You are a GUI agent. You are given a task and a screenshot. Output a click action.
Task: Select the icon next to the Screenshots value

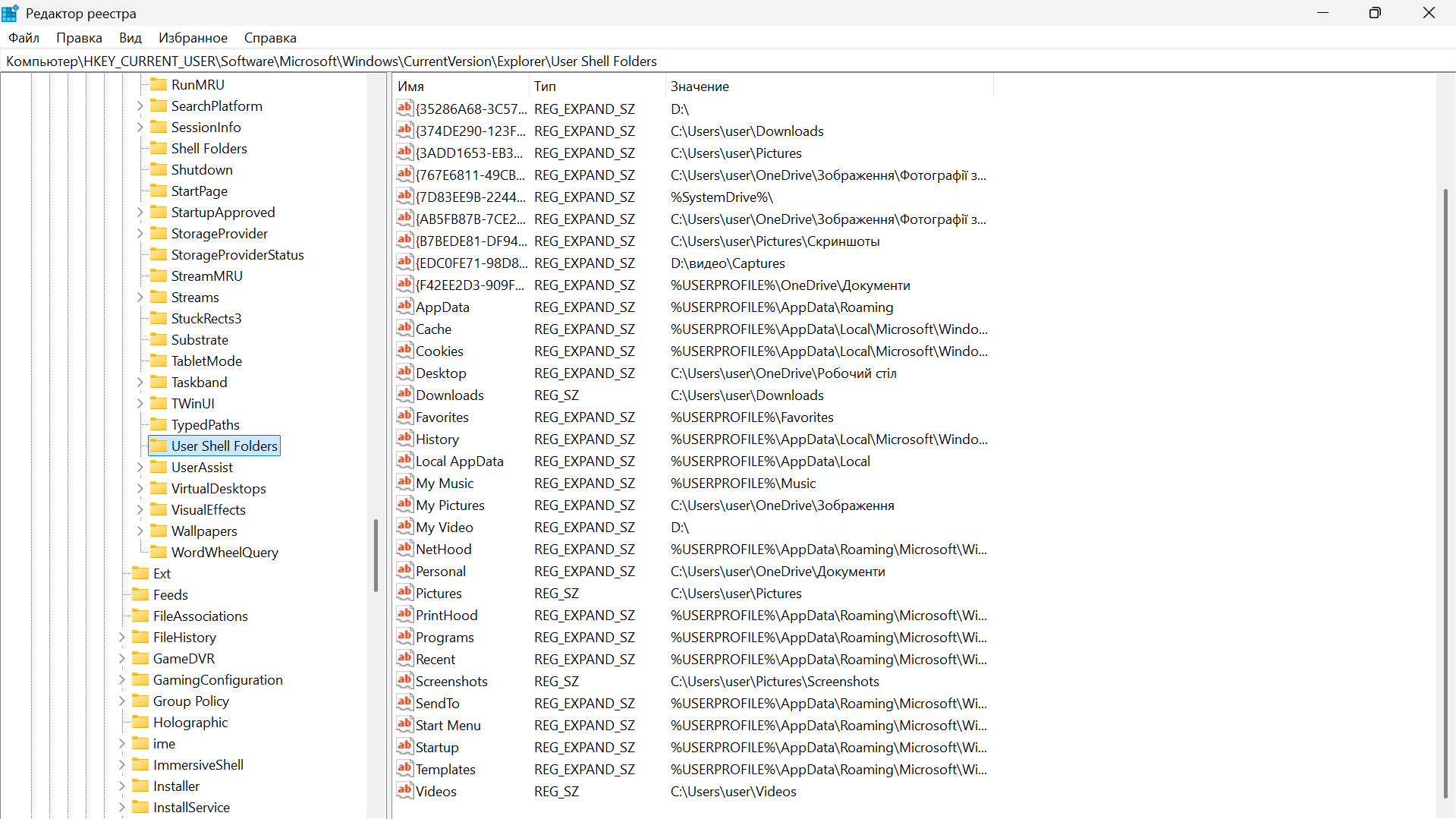(x=404, y=681)
